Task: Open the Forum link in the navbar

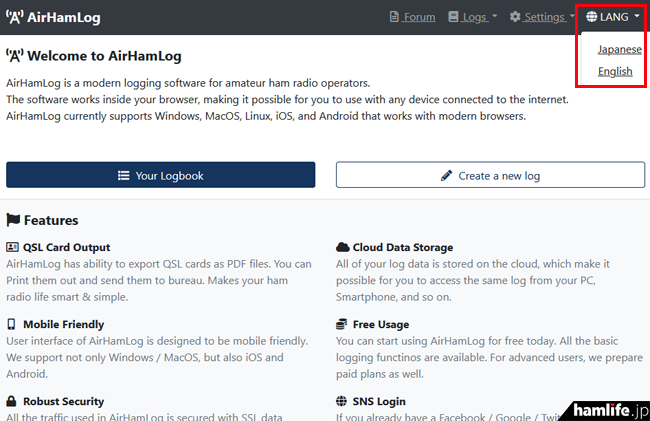Action: (x=411, y=17)
